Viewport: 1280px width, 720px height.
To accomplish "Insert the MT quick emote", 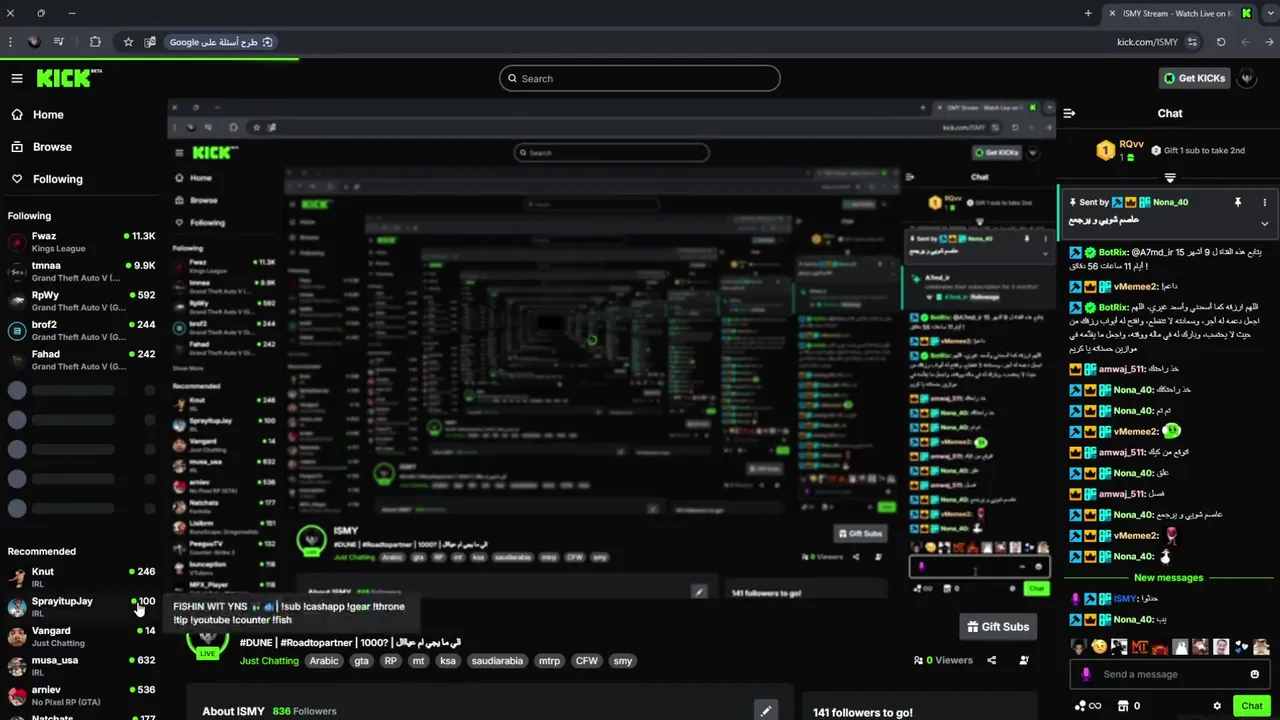I will coord(1139,647).
